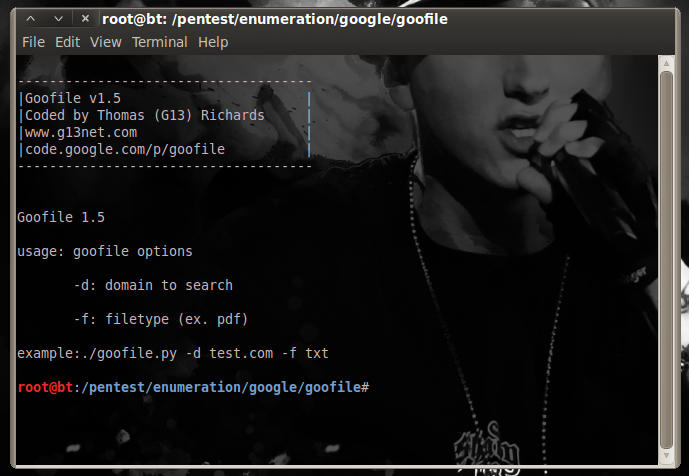Open the View menu
689x476 pixels.
pyautogui.click(x=105, y=42)
